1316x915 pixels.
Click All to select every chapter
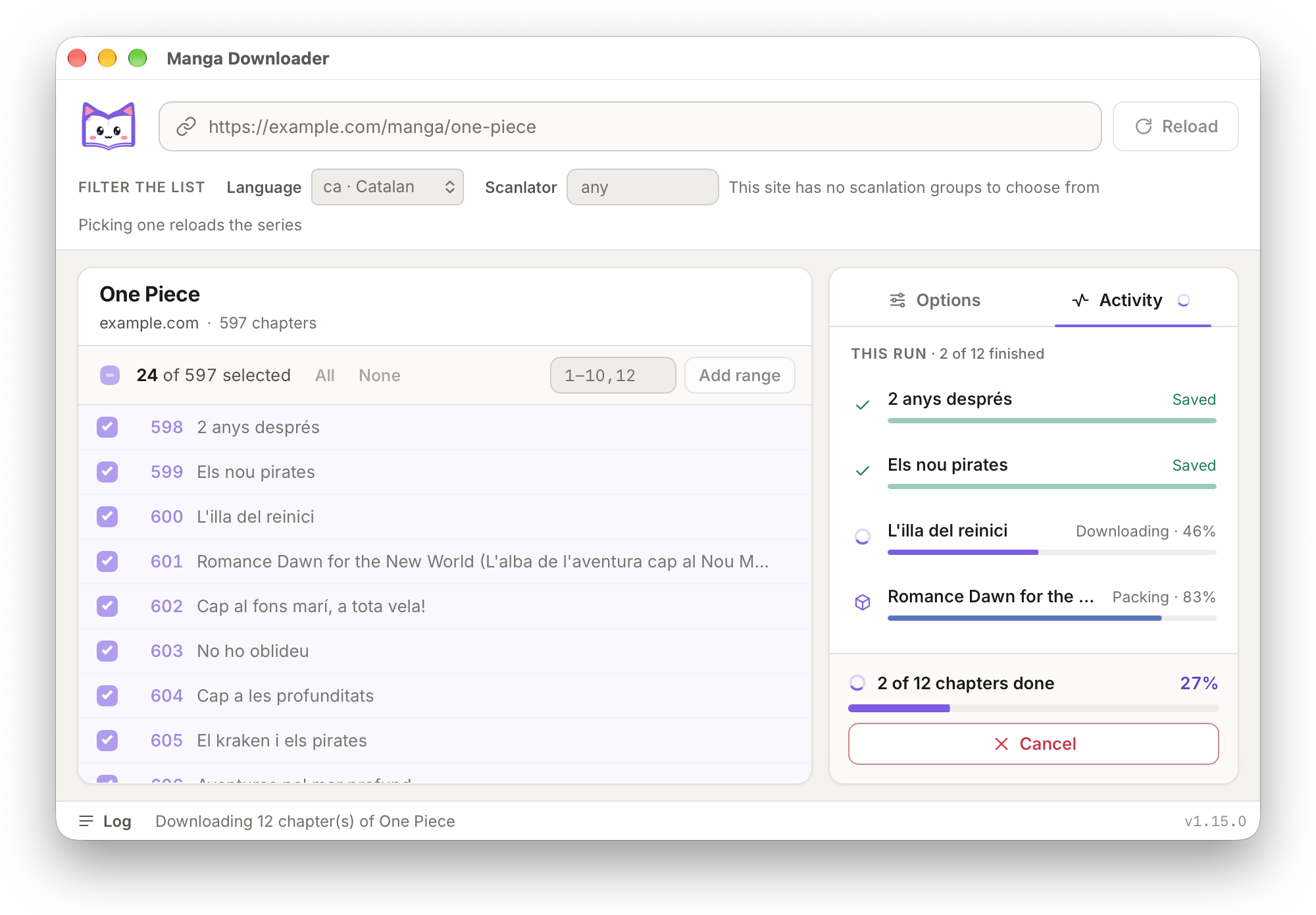325,375
